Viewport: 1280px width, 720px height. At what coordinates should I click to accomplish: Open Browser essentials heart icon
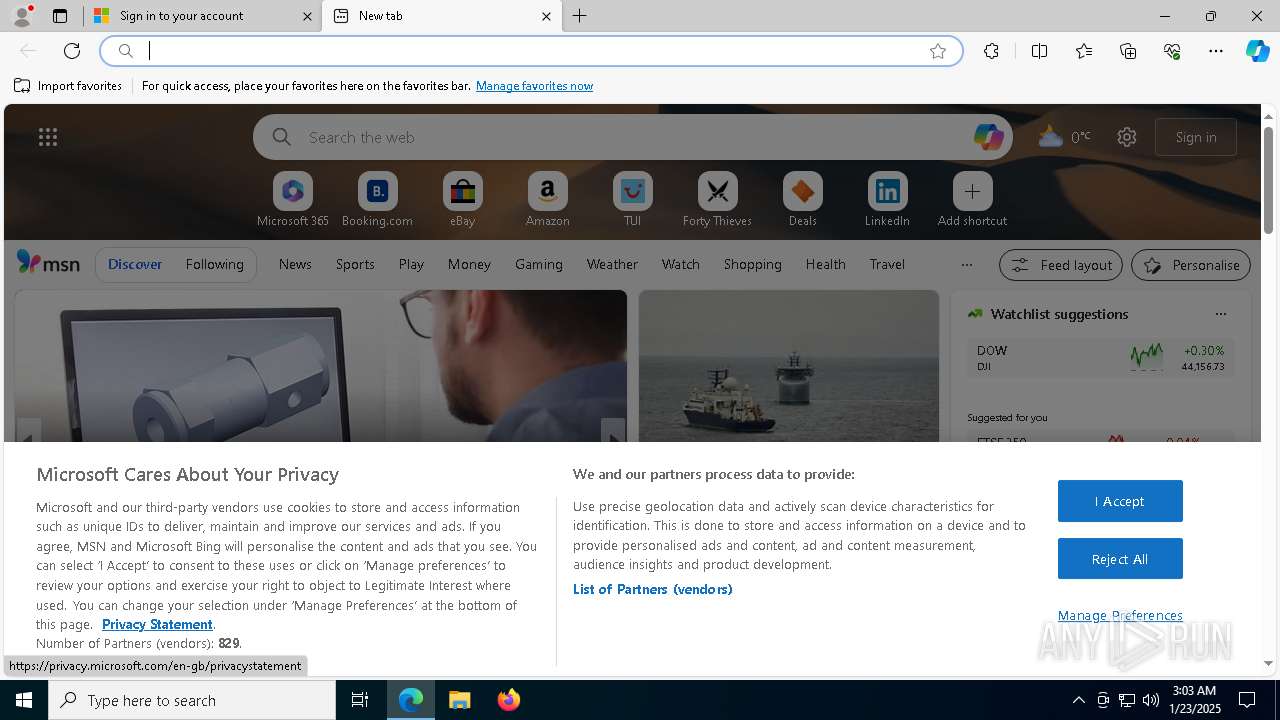pos(1172,51)
